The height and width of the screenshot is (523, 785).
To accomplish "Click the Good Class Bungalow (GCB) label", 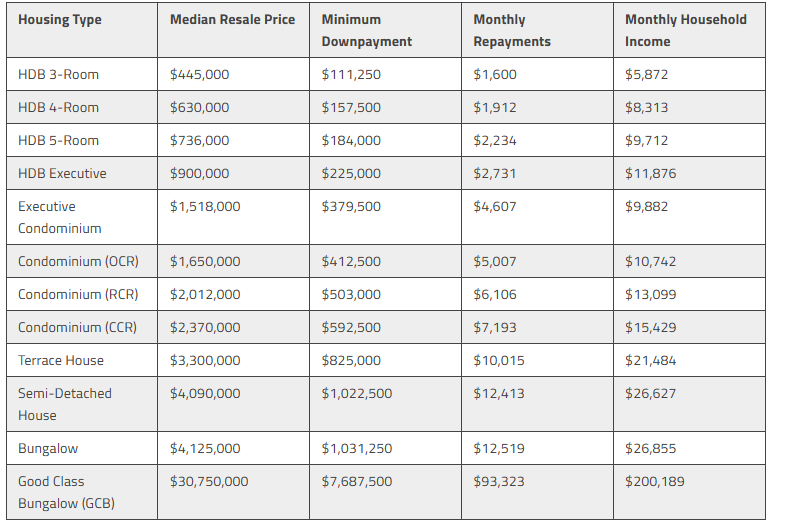I will pyautogui.click(x=66, y=492).
